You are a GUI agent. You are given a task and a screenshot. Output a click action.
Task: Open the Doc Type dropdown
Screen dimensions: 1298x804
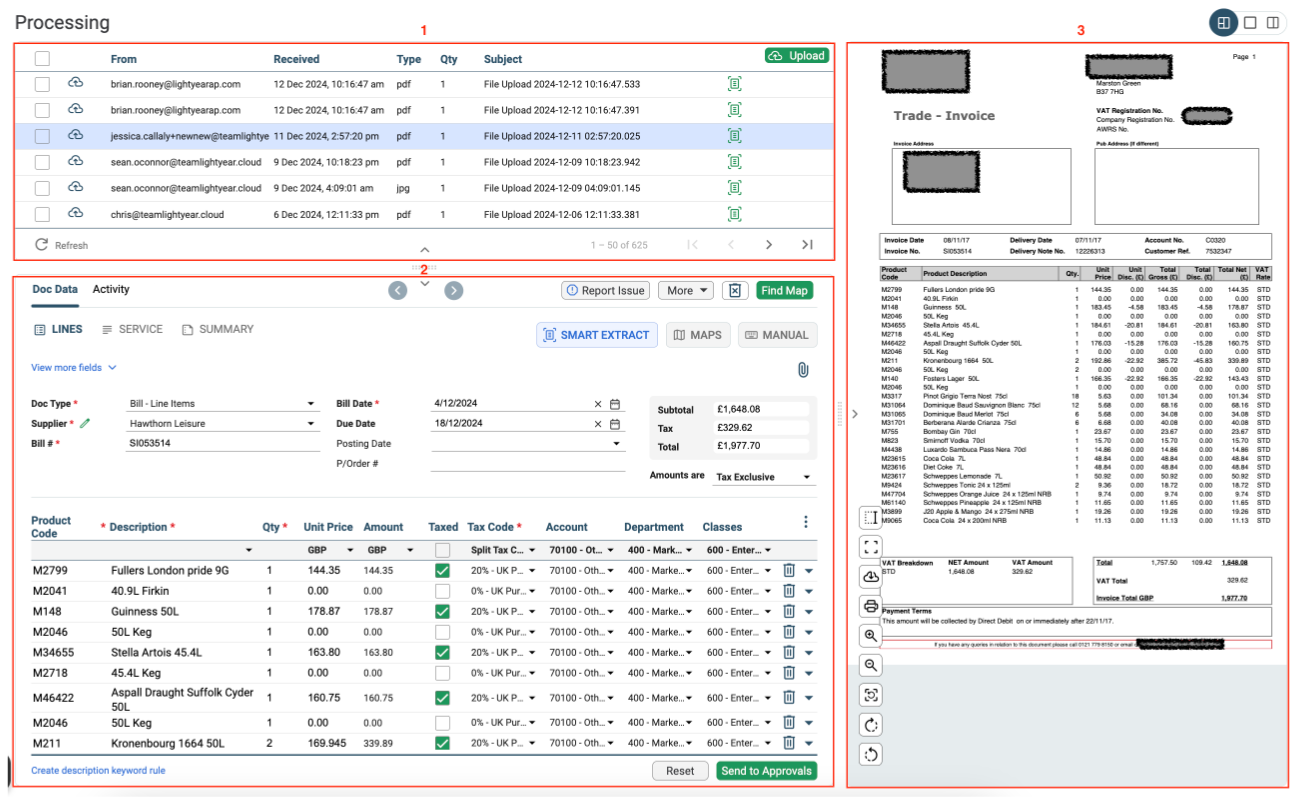pos(223,404)
